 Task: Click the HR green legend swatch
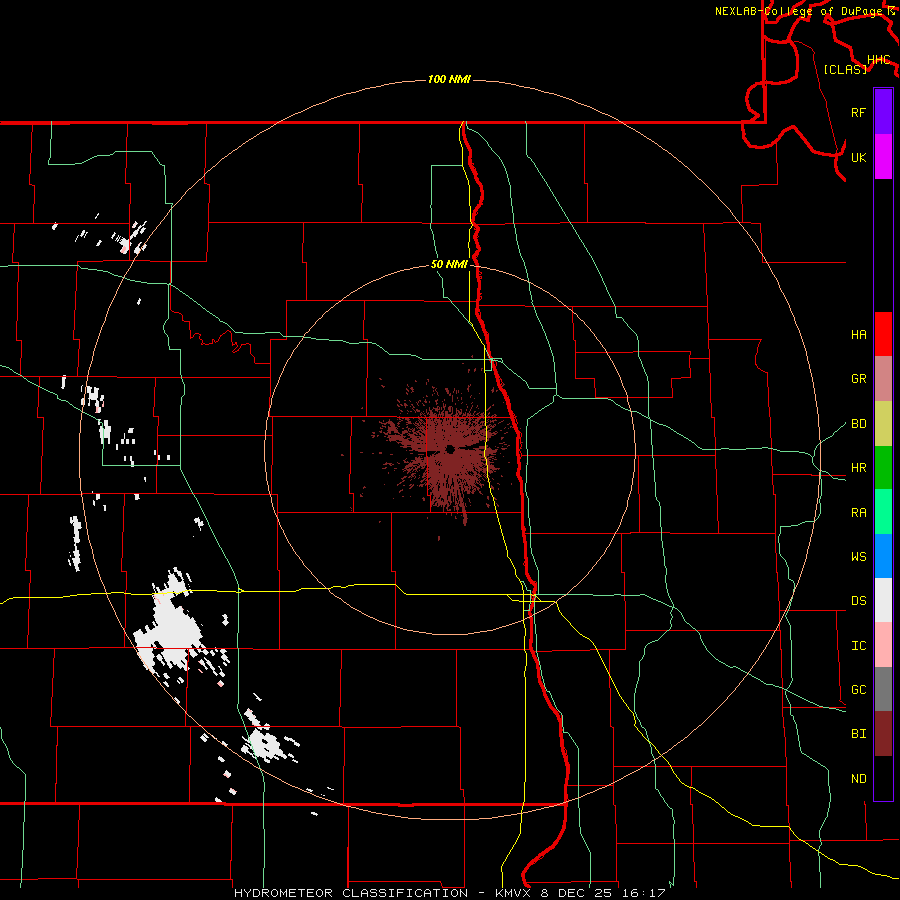pyautogui.click(x=883, y=467)
